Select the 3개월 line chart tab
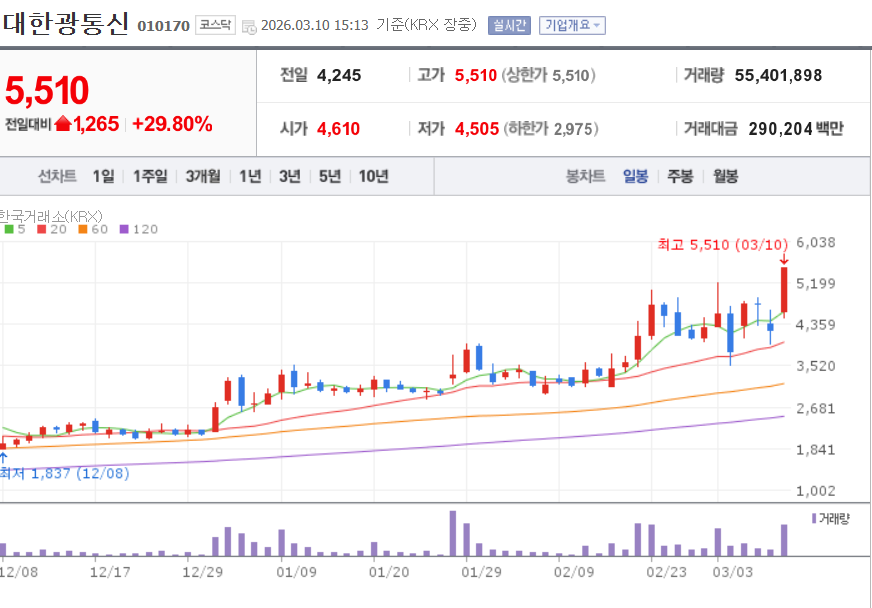This screenshot has height=608, width=872. 203,176
